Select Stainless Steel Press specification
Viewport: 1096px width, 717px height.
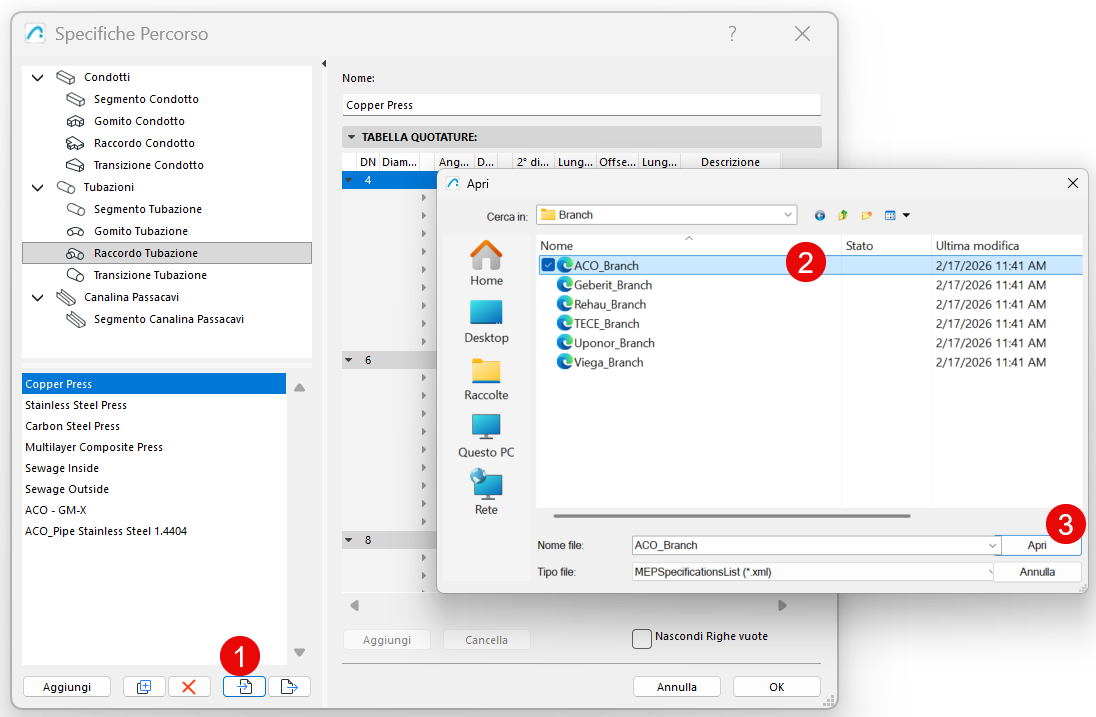pyautogui.click(x=154, y=405)
